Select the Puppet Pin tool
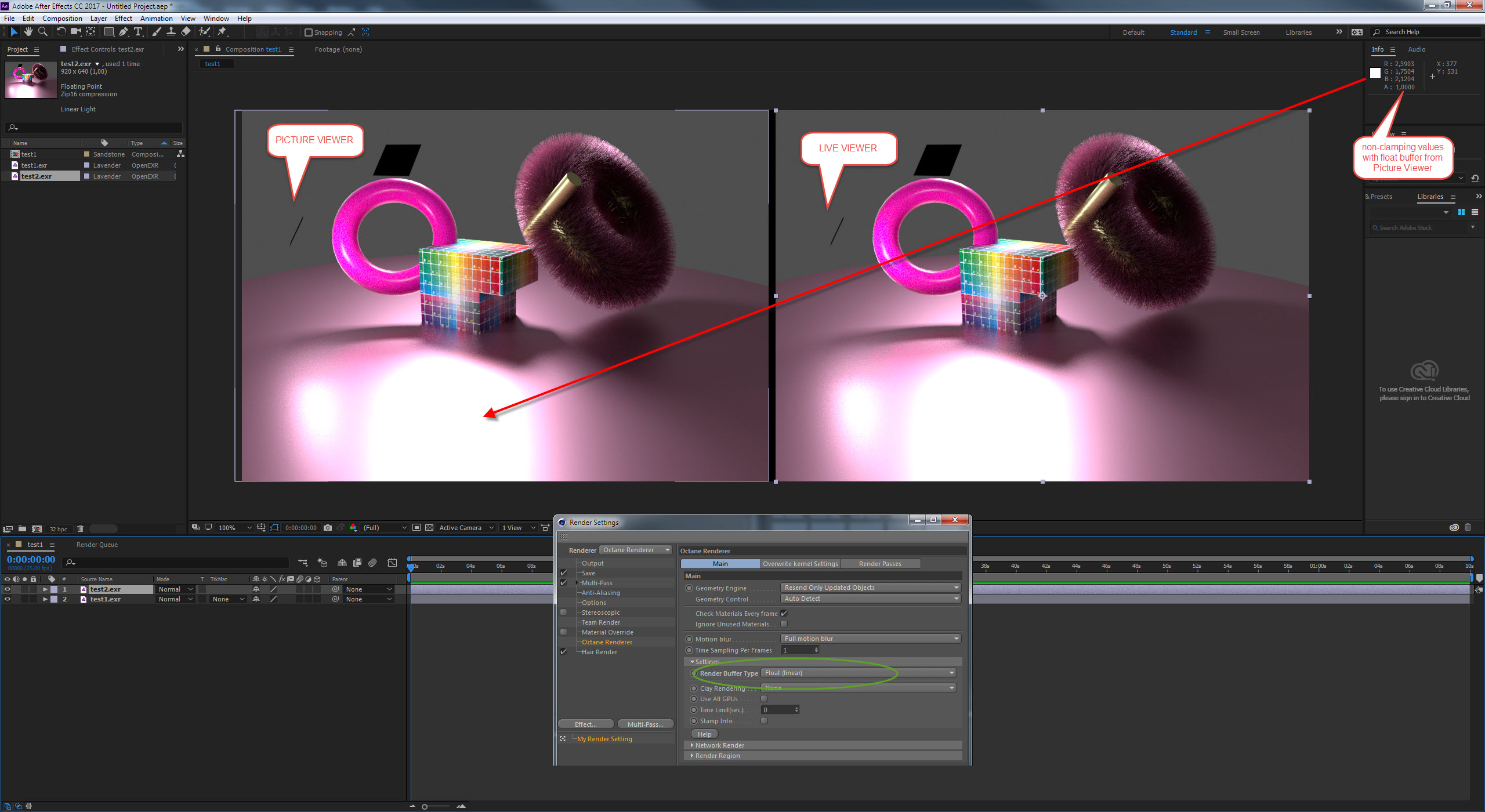This screenshot has height=812, width=1485. pyautogui.click(x=222, y=32)
